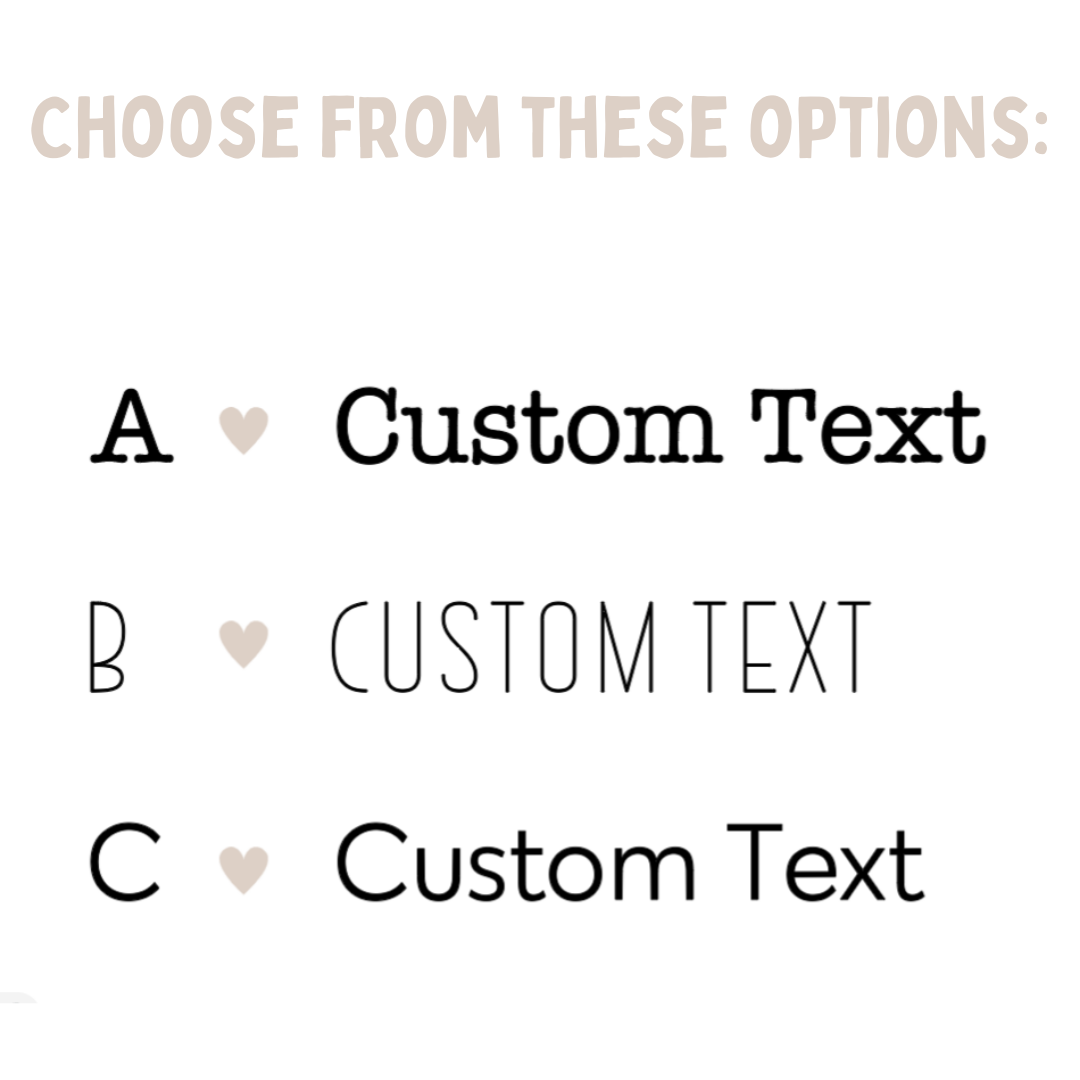Select the sans-serif letter C label
This screenshot has height=1080, width=1080.
coord(125,862)
